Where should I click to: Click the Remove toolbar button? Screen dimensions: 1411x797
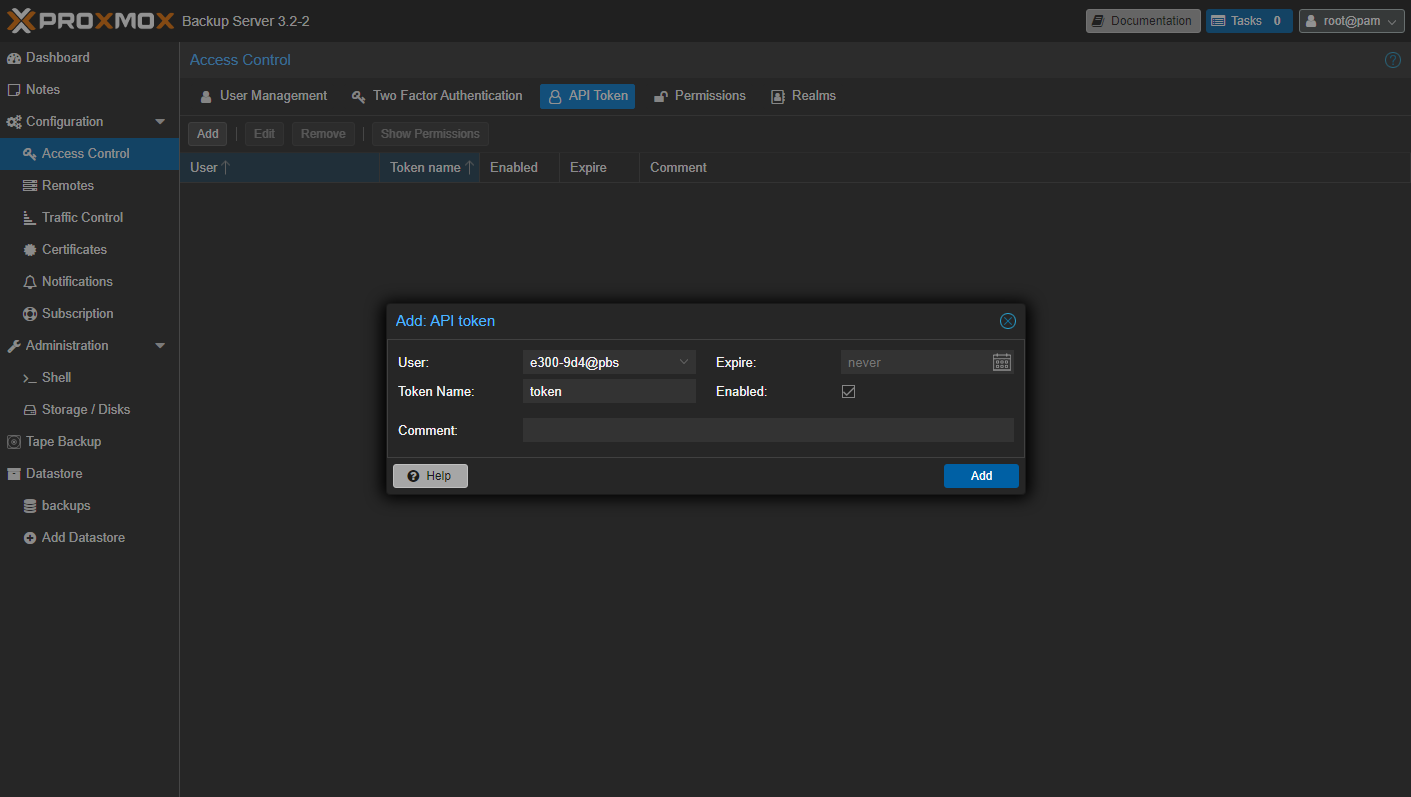pyautogui.click(x=323, y=134)
